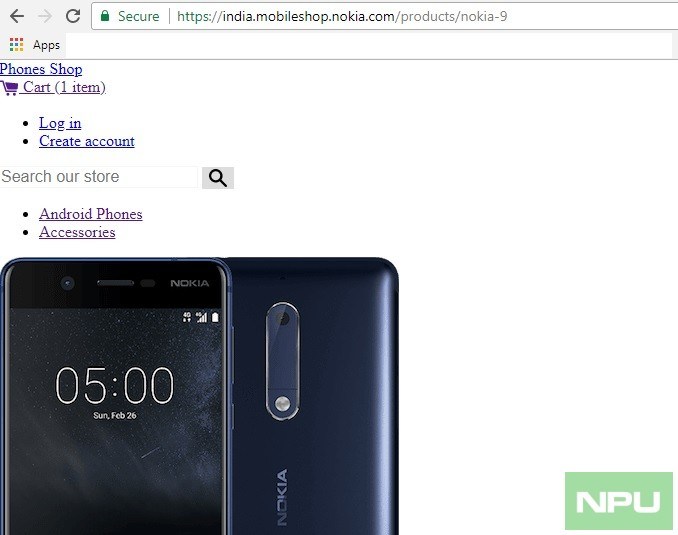Click the Apps bookmark label
678x535 pixels.
point(46,45)
